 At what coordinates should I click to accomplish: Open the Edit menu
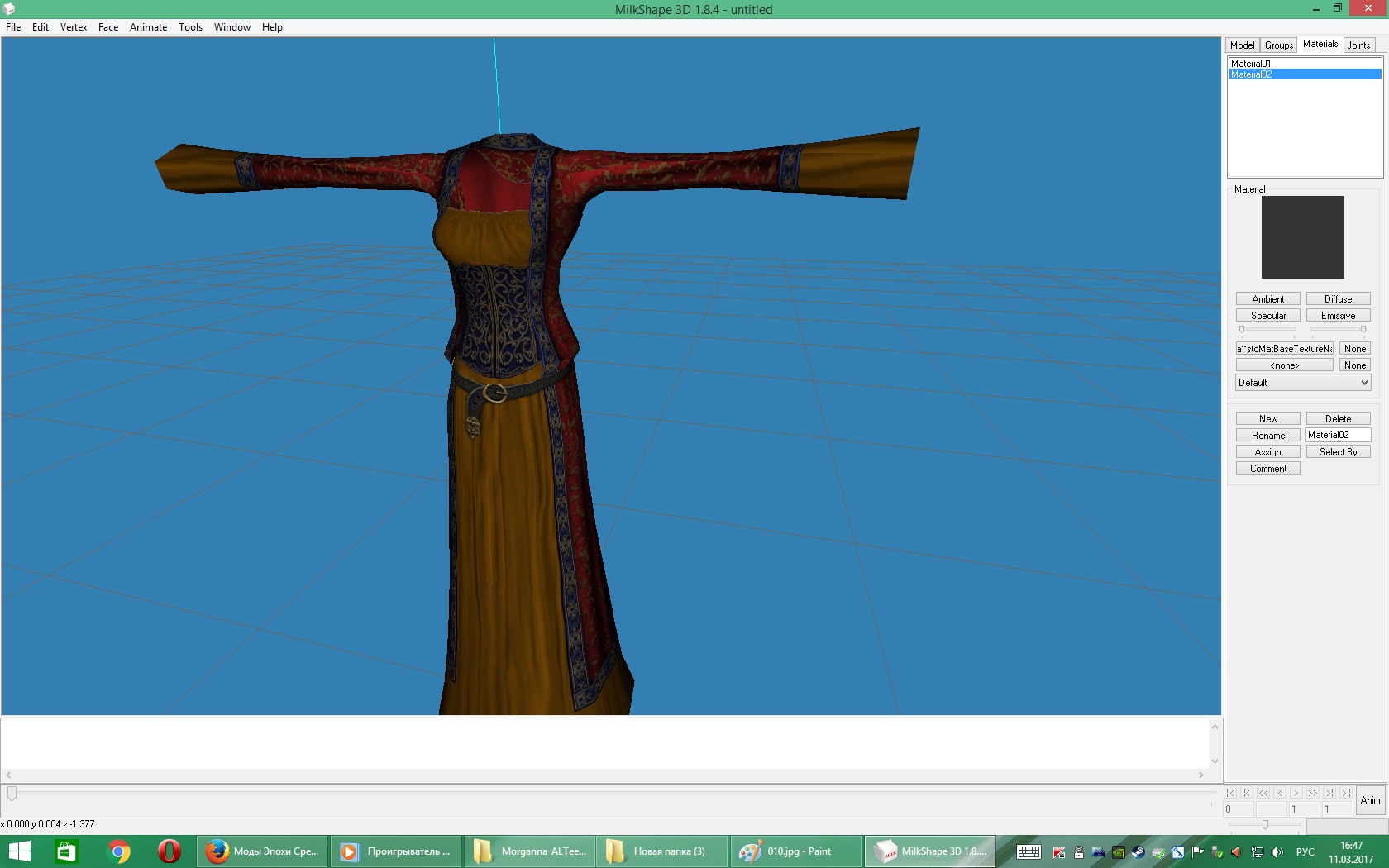coord(41,27)
